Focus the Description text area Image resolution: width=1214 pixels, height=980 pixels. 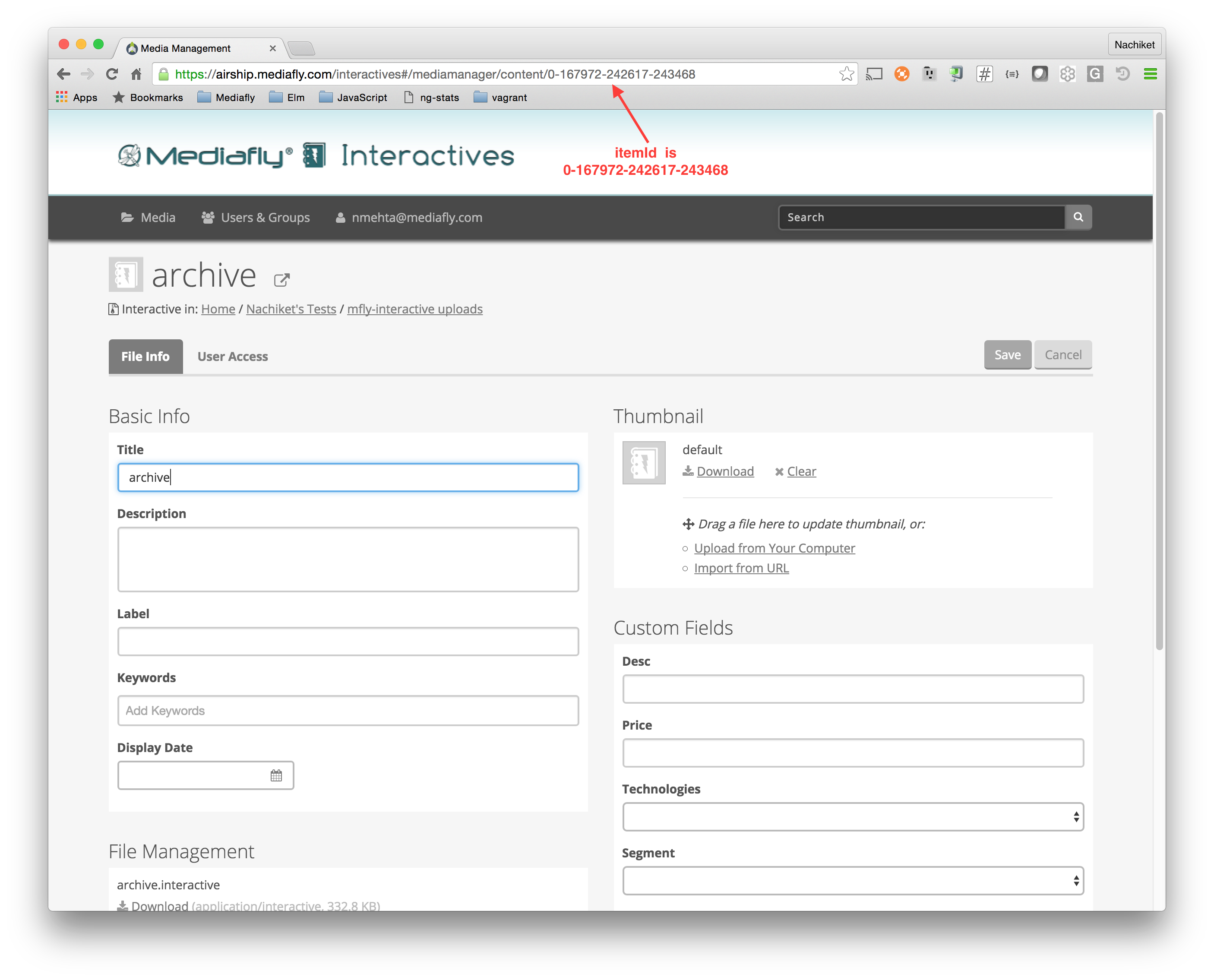coord(348,560)
